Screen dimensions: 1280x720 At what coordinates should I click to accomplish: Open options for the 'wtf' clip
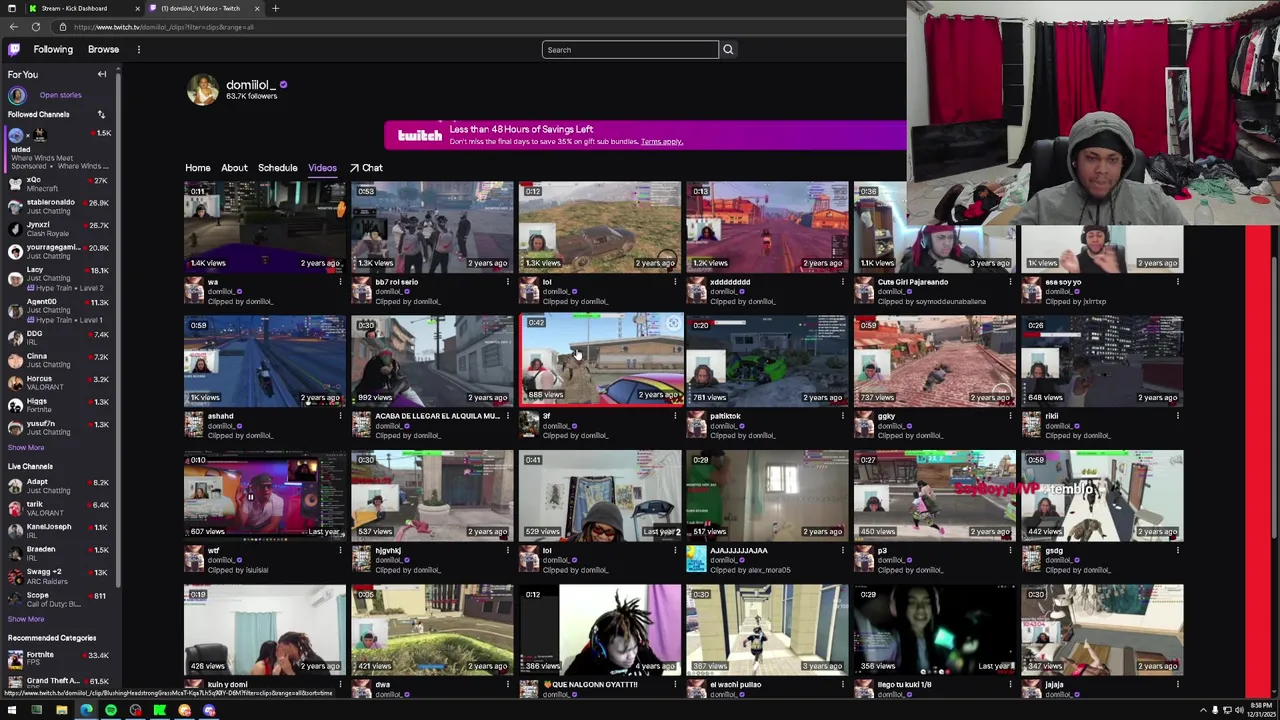(x=340, y=551)
